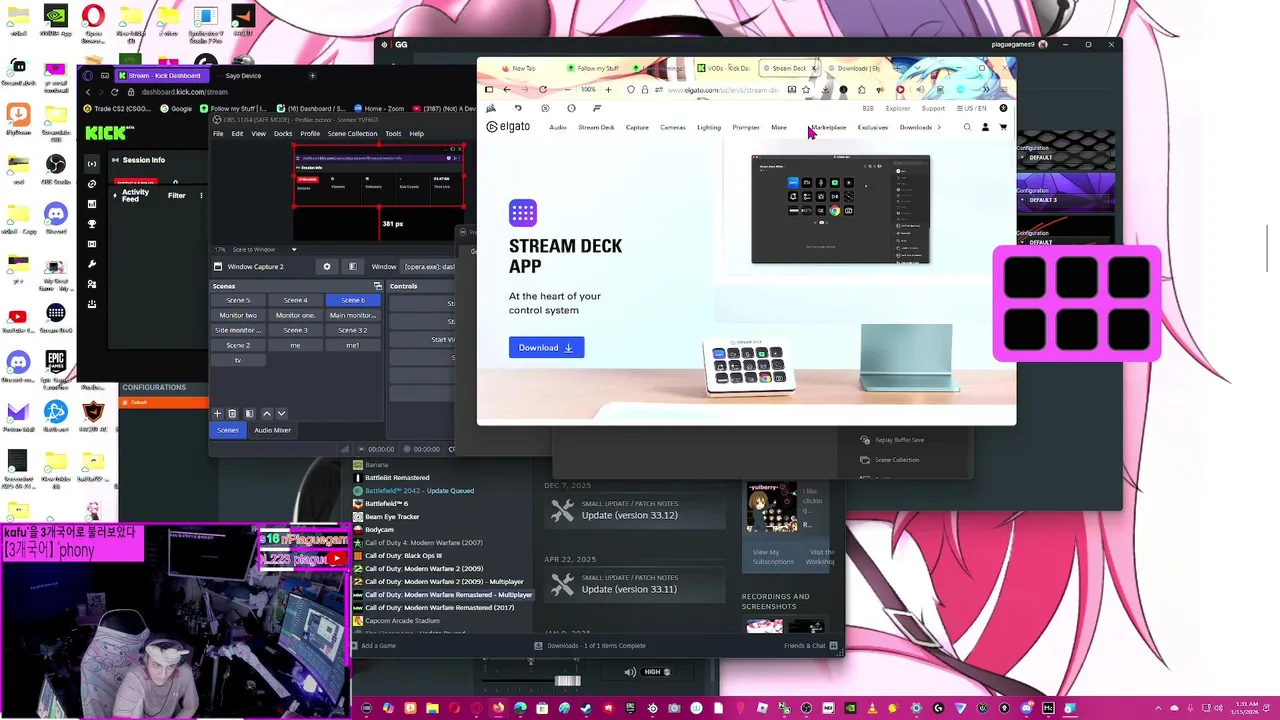Open Stream Deck category on Elgato nav
This screenshot has width=1280, height=720.
596,127
